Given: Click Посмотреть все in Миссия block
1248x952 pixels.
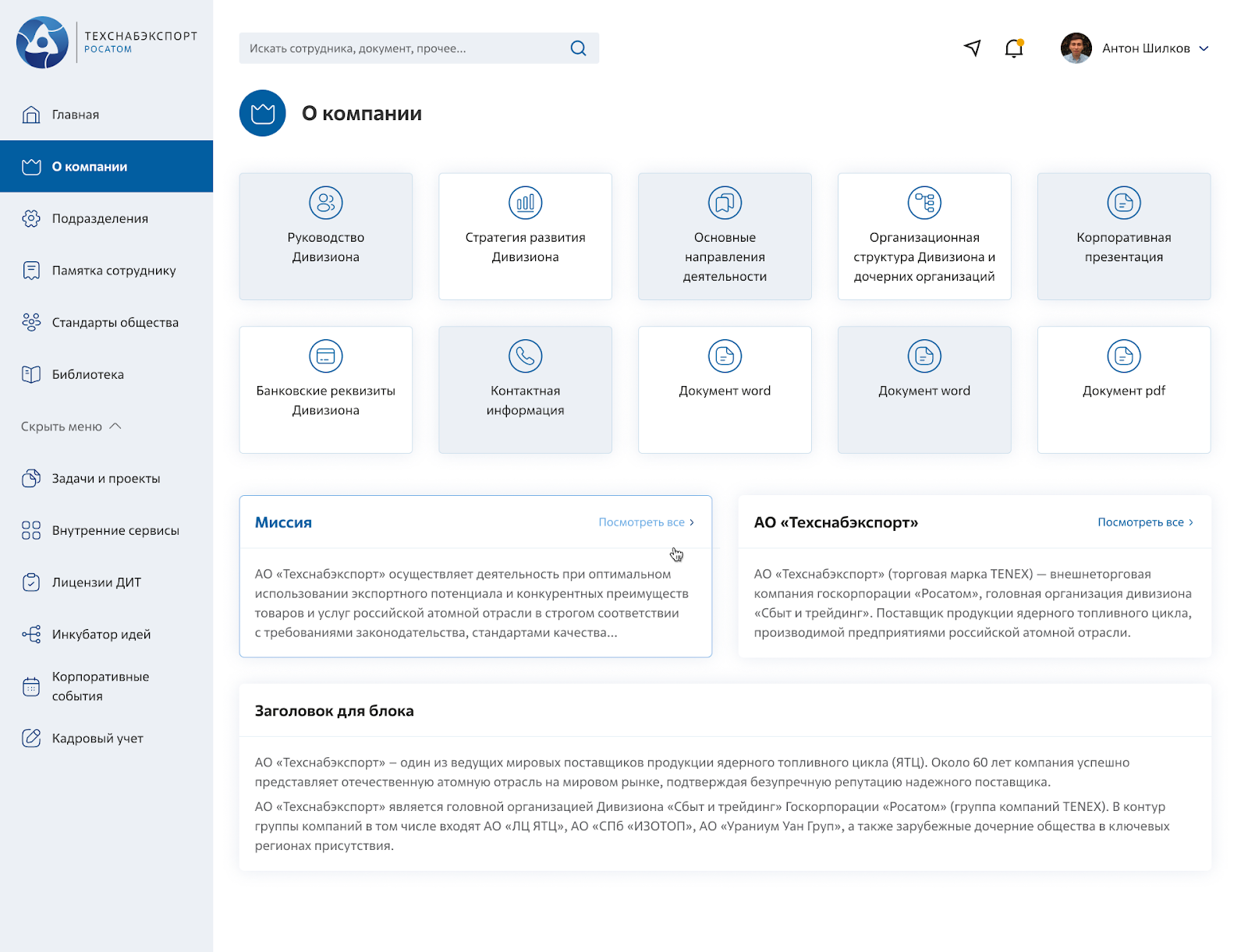Looking at the screenshot, I should coord(646,522).
